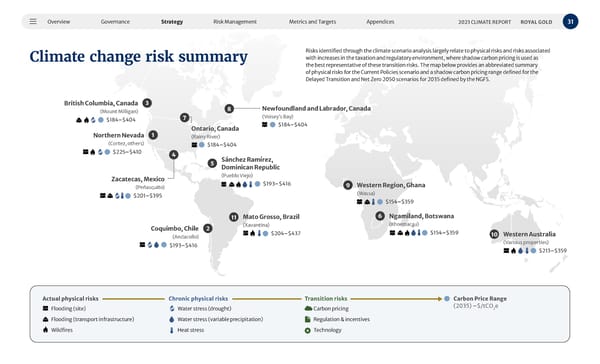Open the Metrics and Targets tab
This screenshot has height=364, width=600.
click(x=312, y=22)
